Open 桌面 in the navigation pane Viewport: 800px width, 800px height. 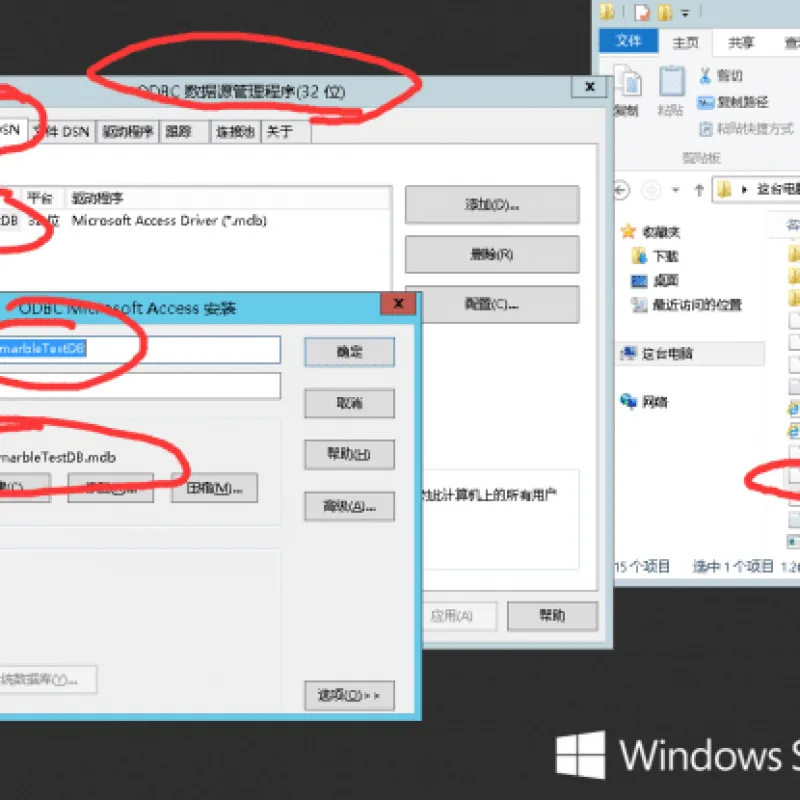coord(665,281)
